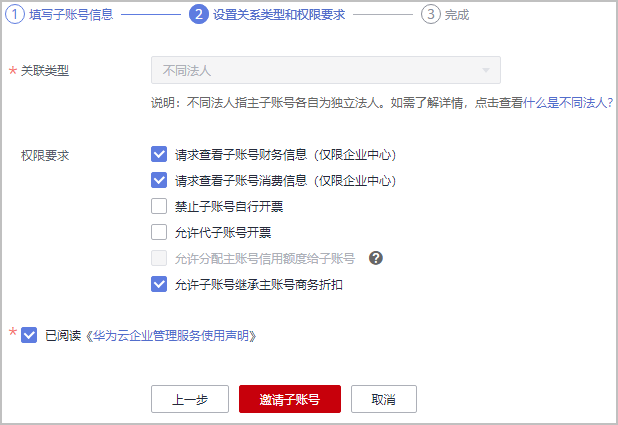Select 设置关系类型和权限要求 step label
This screenshot has height=425, width=618.
tap(279, 15)
